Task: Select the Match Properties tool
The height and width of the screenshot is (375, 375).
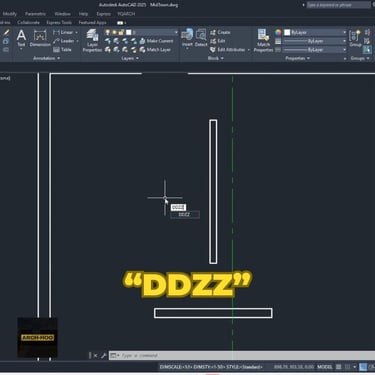Action: 263,40
